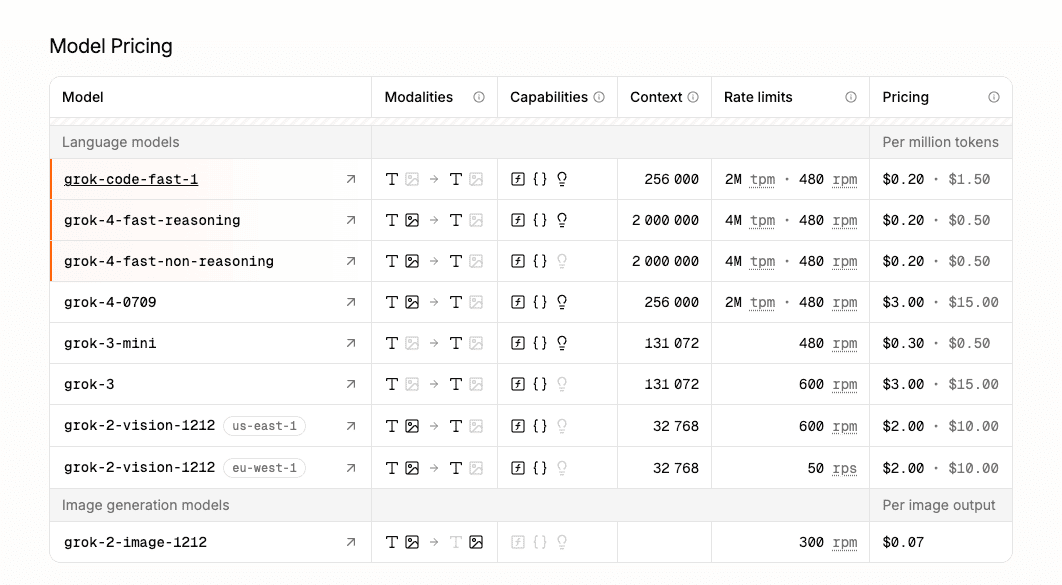Image resolution: width=1062 pixels, height=585 pixels.
Task: Click the Pricing column info icon
Action: [x=994, y=97]
